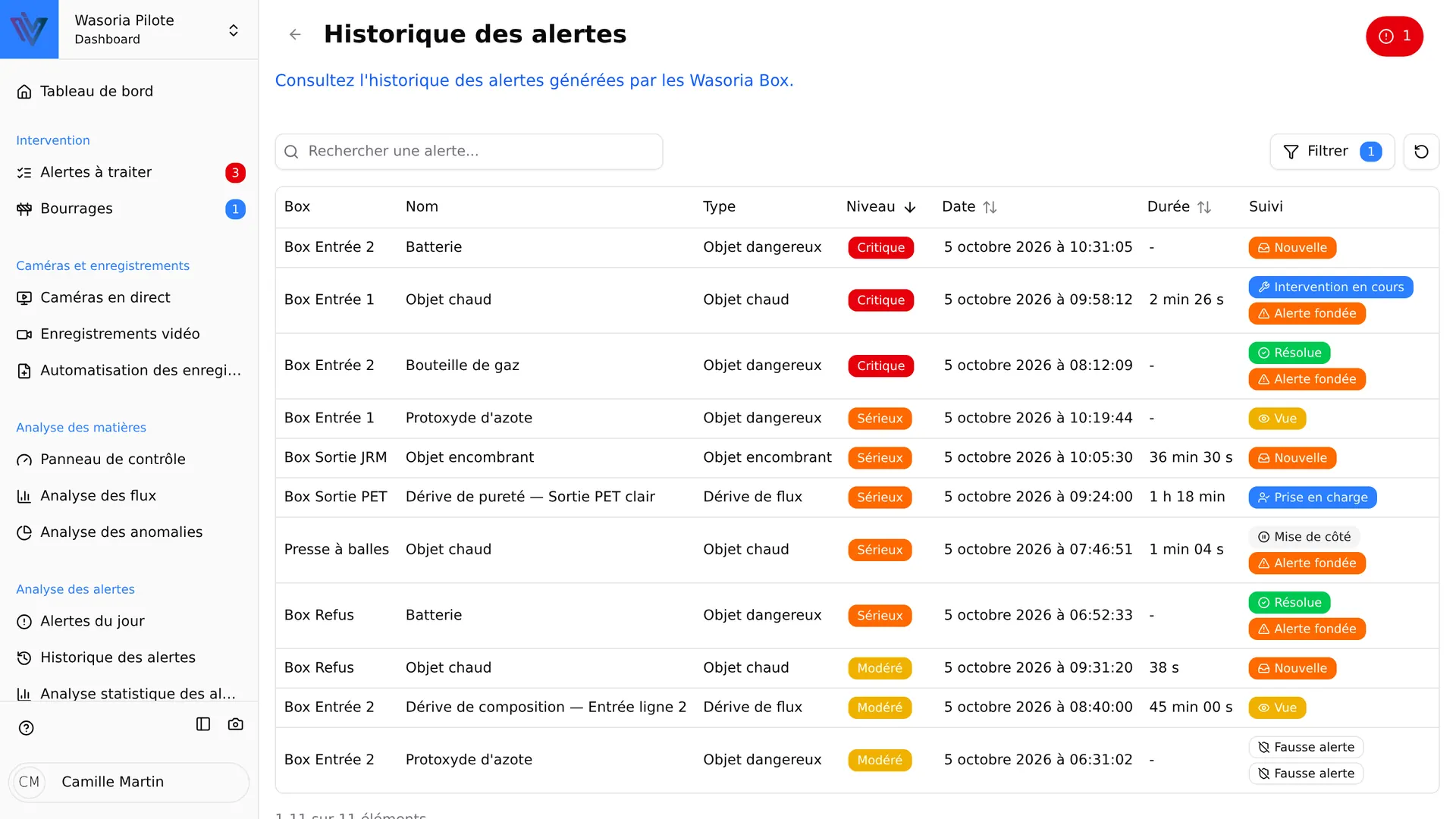Viewport: 1456px width, 819px height.
Task: Open Tableau de bord
Action: tap(130, 92)
